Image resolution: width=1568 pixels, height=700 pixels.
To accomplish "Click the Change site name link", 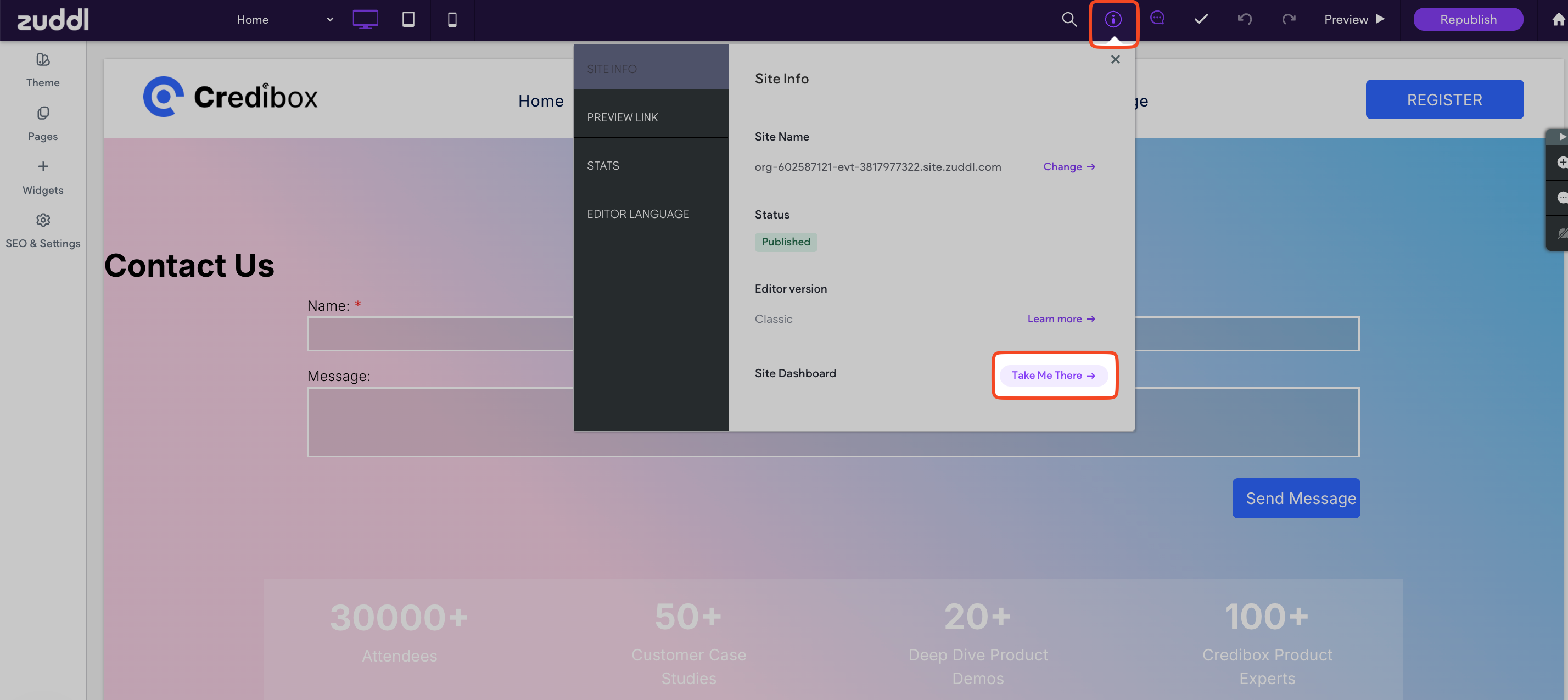I will [x=1068, y=166].
